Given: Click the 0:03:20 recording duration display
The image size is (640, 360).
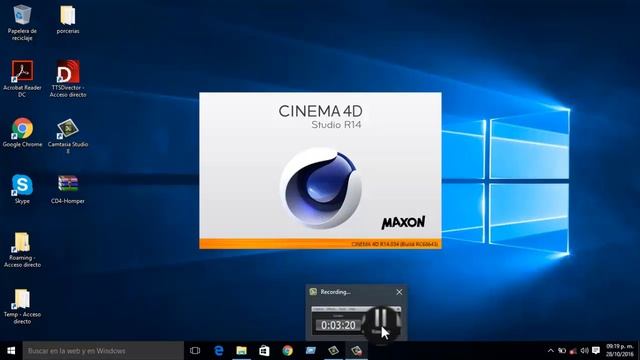Looking at the screenshot, I should click(x=338, y=325).
